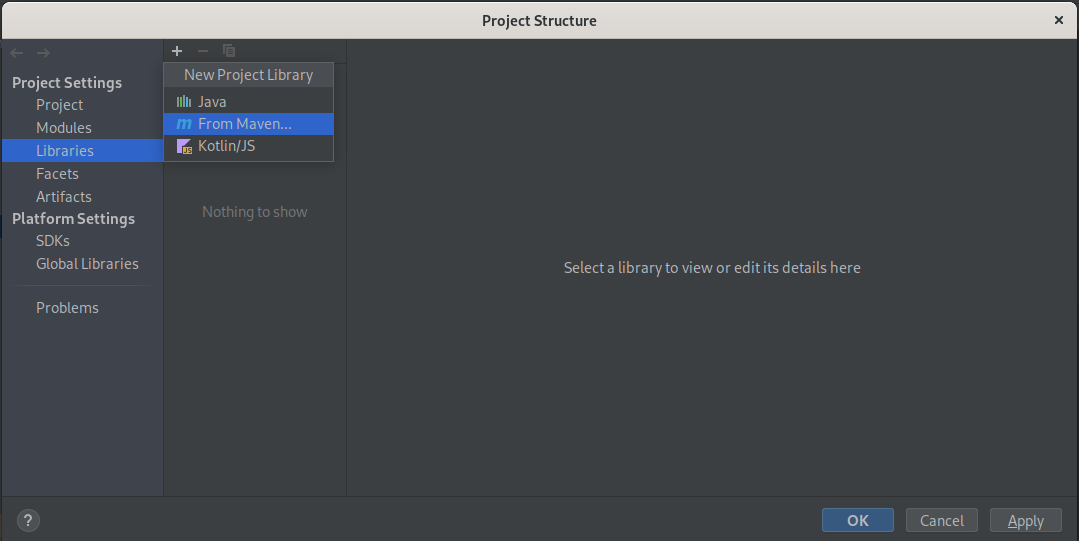
Task: Click the Maven m icon
Action: (x=184, y=124)
